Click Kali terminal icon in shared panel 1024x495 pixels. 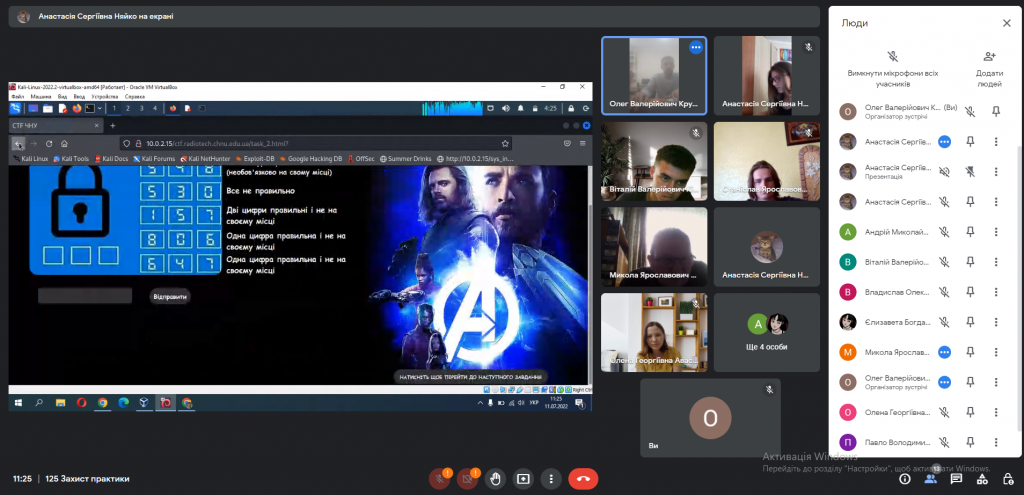pos(91,108)
